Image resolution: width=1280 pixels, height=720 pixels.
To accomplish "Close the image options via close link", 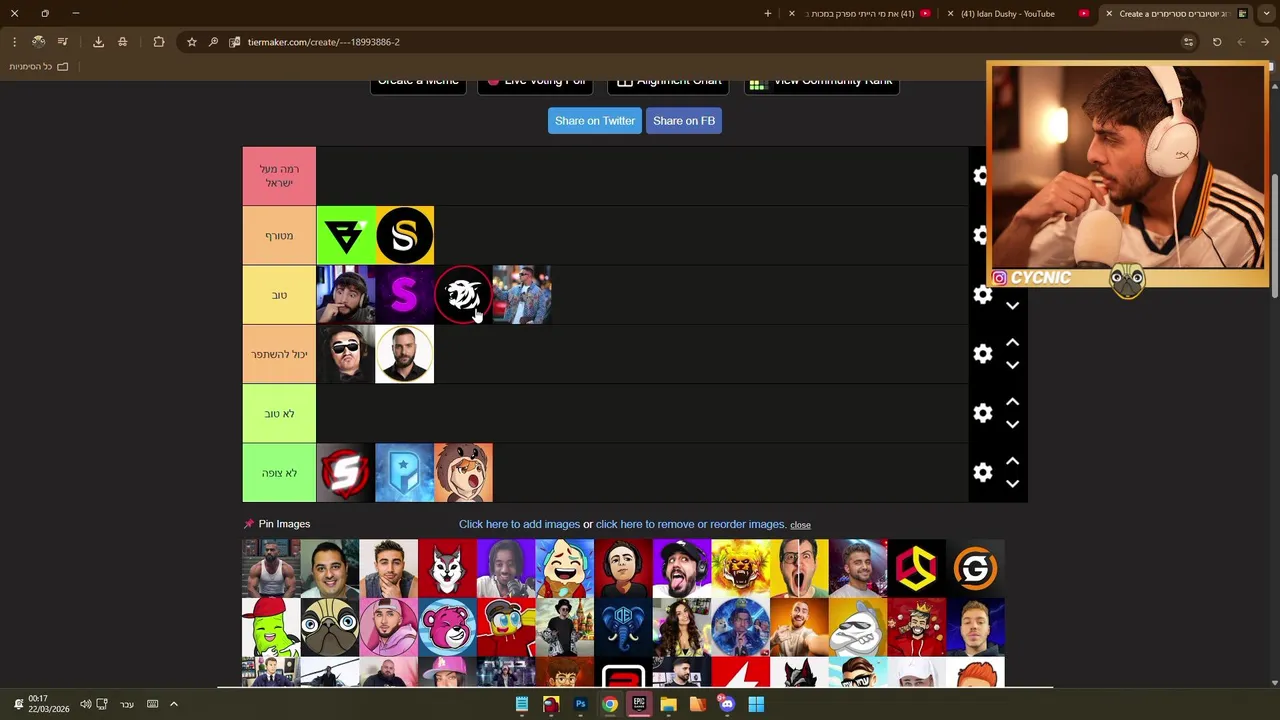I will click(x=800, y=525).
